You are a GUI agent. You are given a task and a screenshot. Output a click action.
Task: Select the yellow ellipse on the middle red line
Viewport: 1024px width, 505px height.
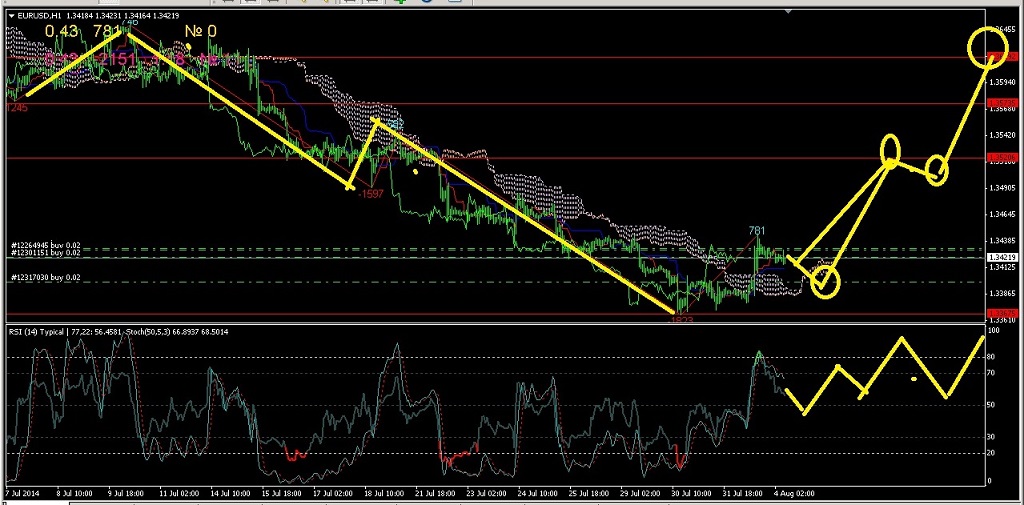(x=891, y=150)
